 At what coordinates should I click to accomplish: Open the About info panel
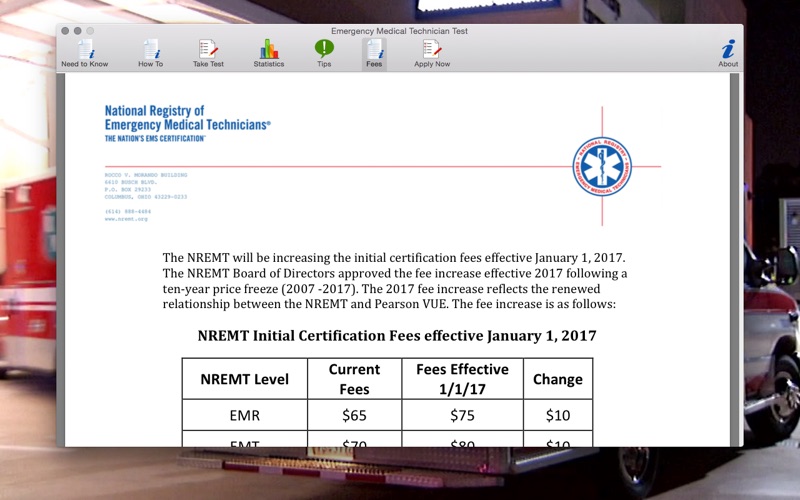coord(728,54)
